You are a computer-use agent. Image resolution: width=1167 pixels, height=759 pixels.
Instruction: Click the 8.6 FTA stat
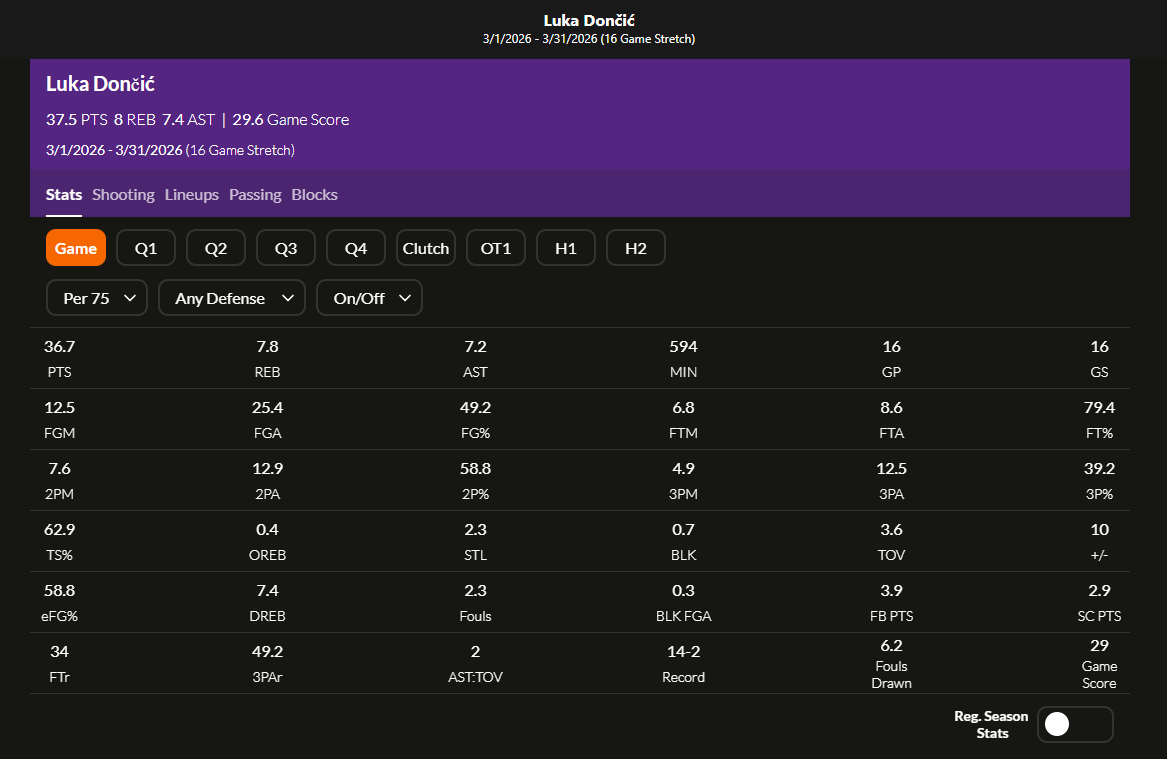click(x=892, y=420)
